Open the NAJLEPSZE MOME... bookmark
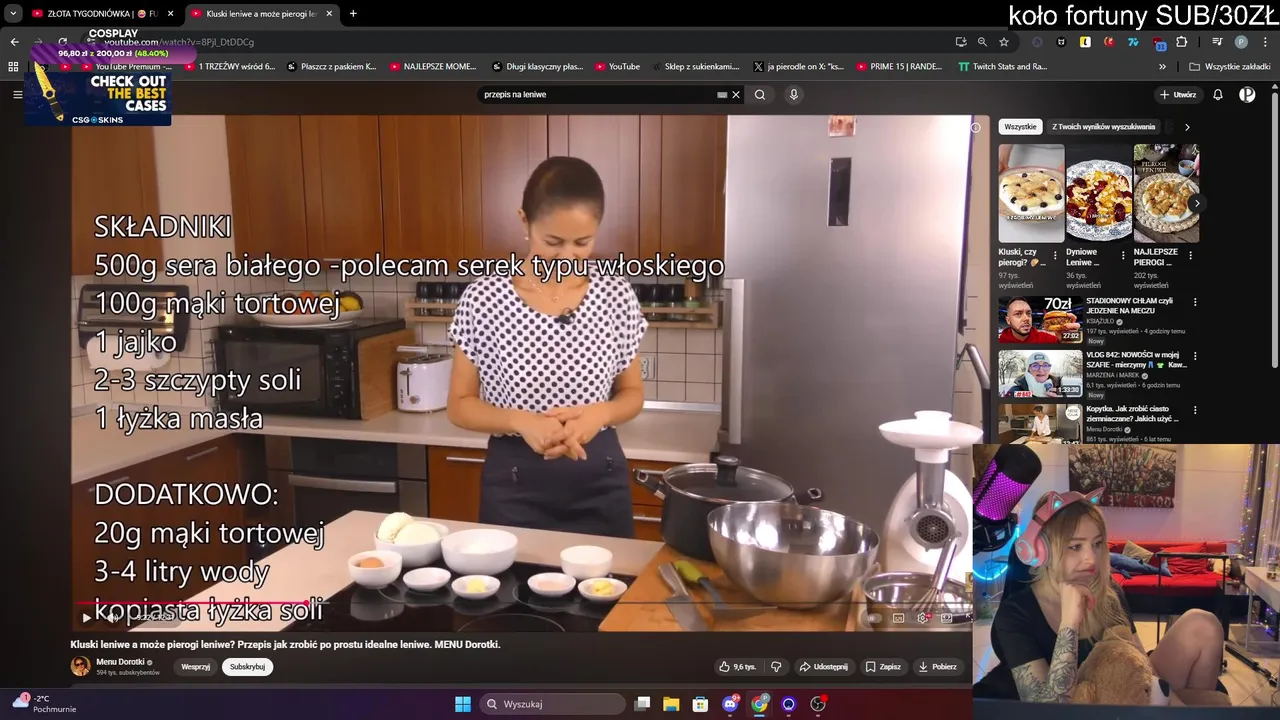The width and height of the screenshot is (1280, 720). (433, 67)
